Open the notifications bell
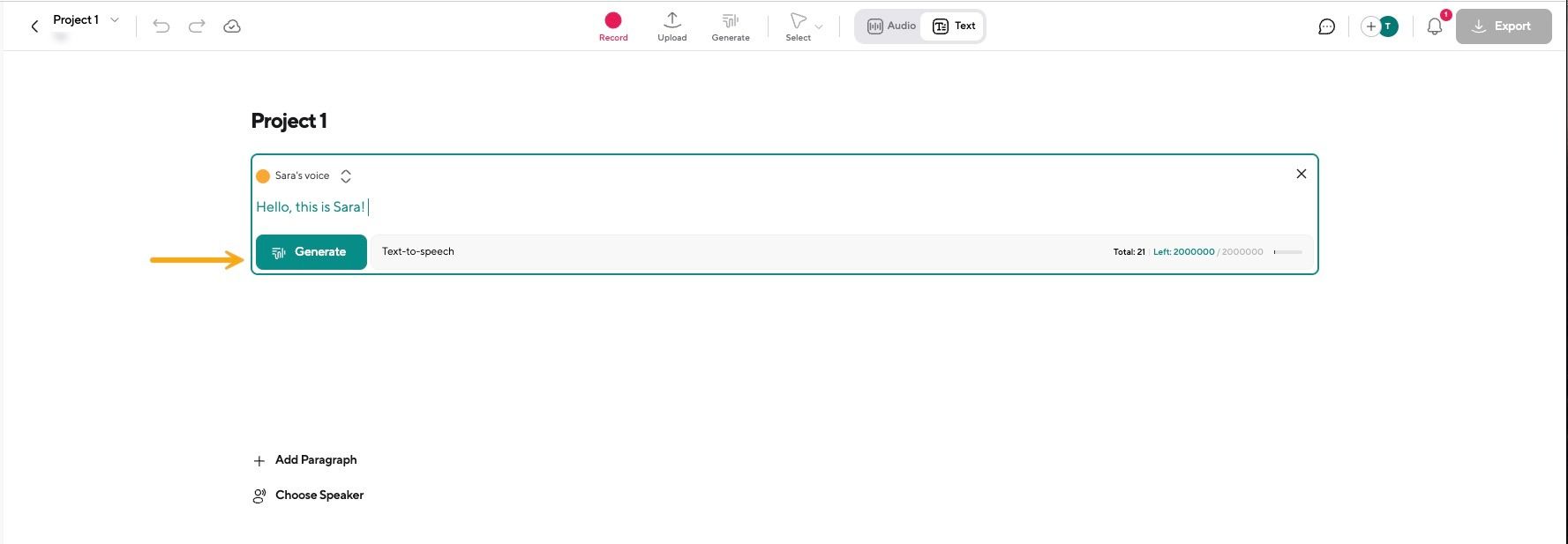This screenshot has height=544, width=1568. click(x=1435, y=26)
